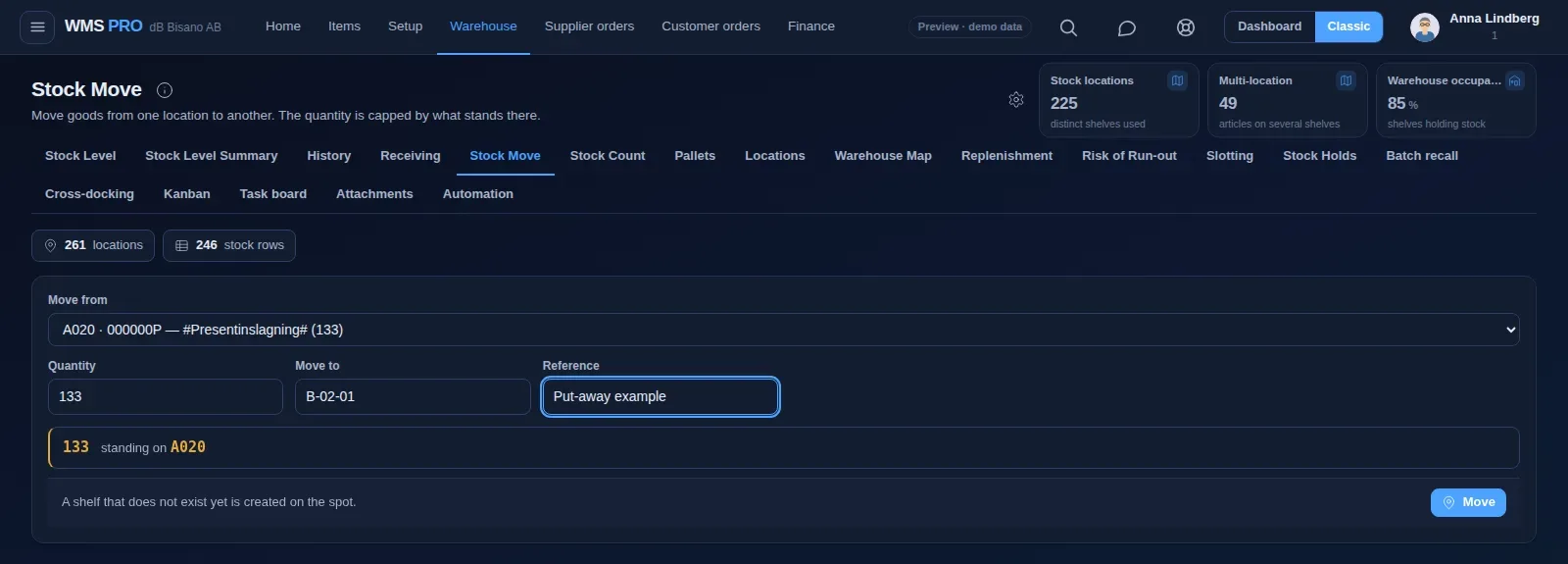Open the Attachments tab

coord(374,194)
